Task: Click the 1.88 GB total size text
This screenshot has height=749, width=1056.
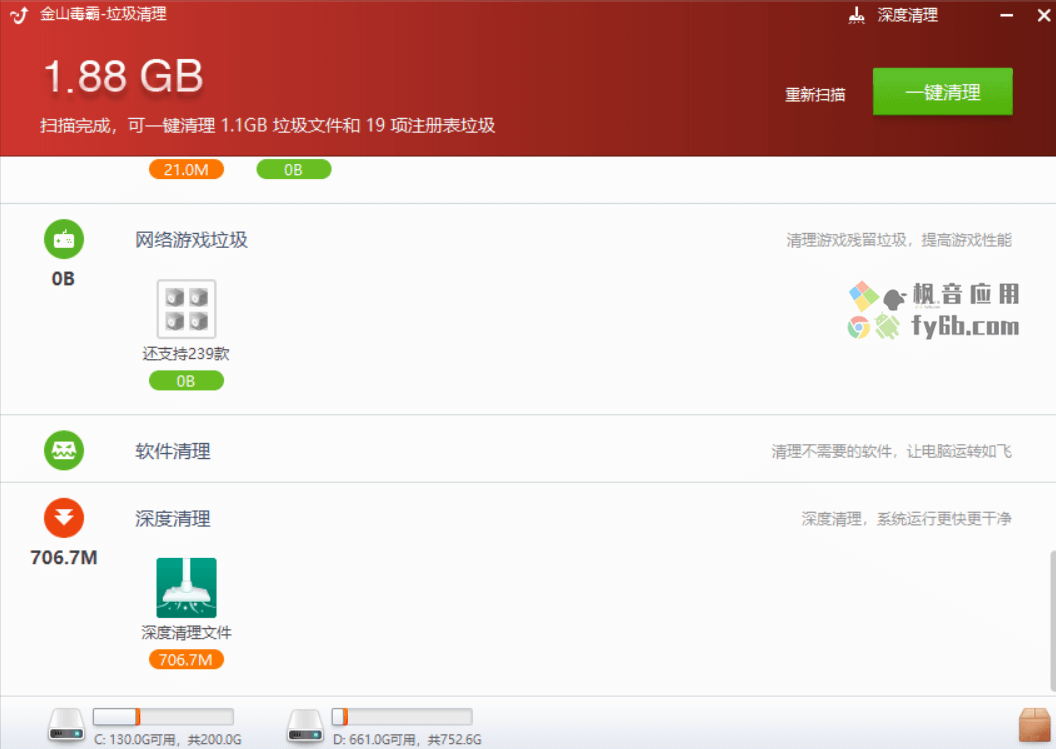Action: click(123, 75)
